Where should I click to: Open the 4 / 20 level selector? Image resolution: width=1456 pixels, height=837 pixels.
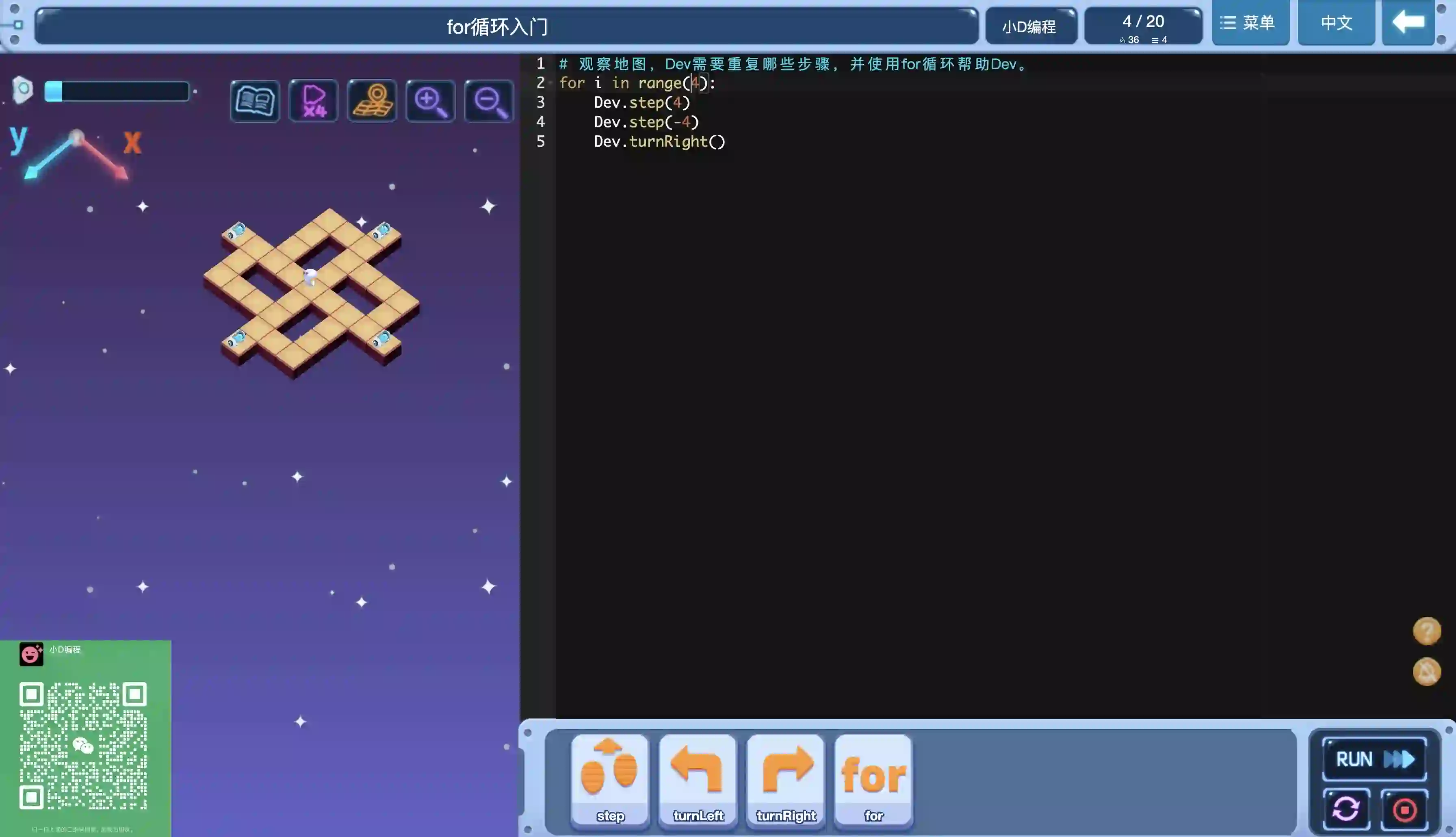tap(1143, 26)
